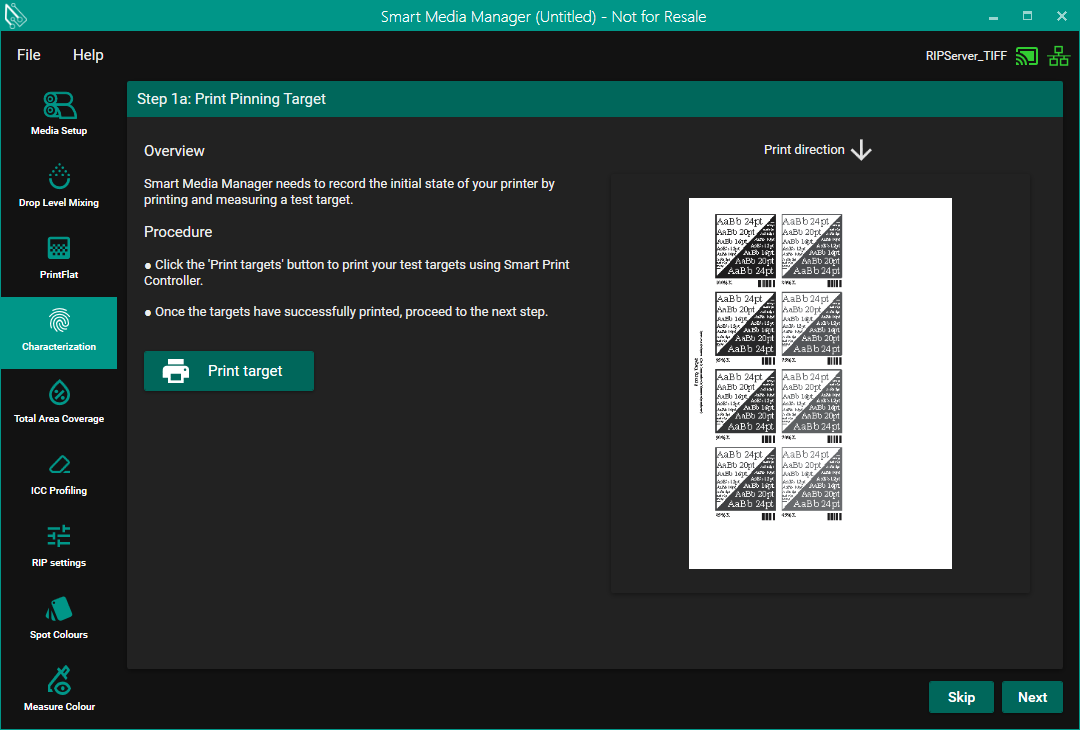The width and height of the screenshot is (1080, 730).
Task: Open the File menu
Action: pyautogui.click(x=29, y=55)
